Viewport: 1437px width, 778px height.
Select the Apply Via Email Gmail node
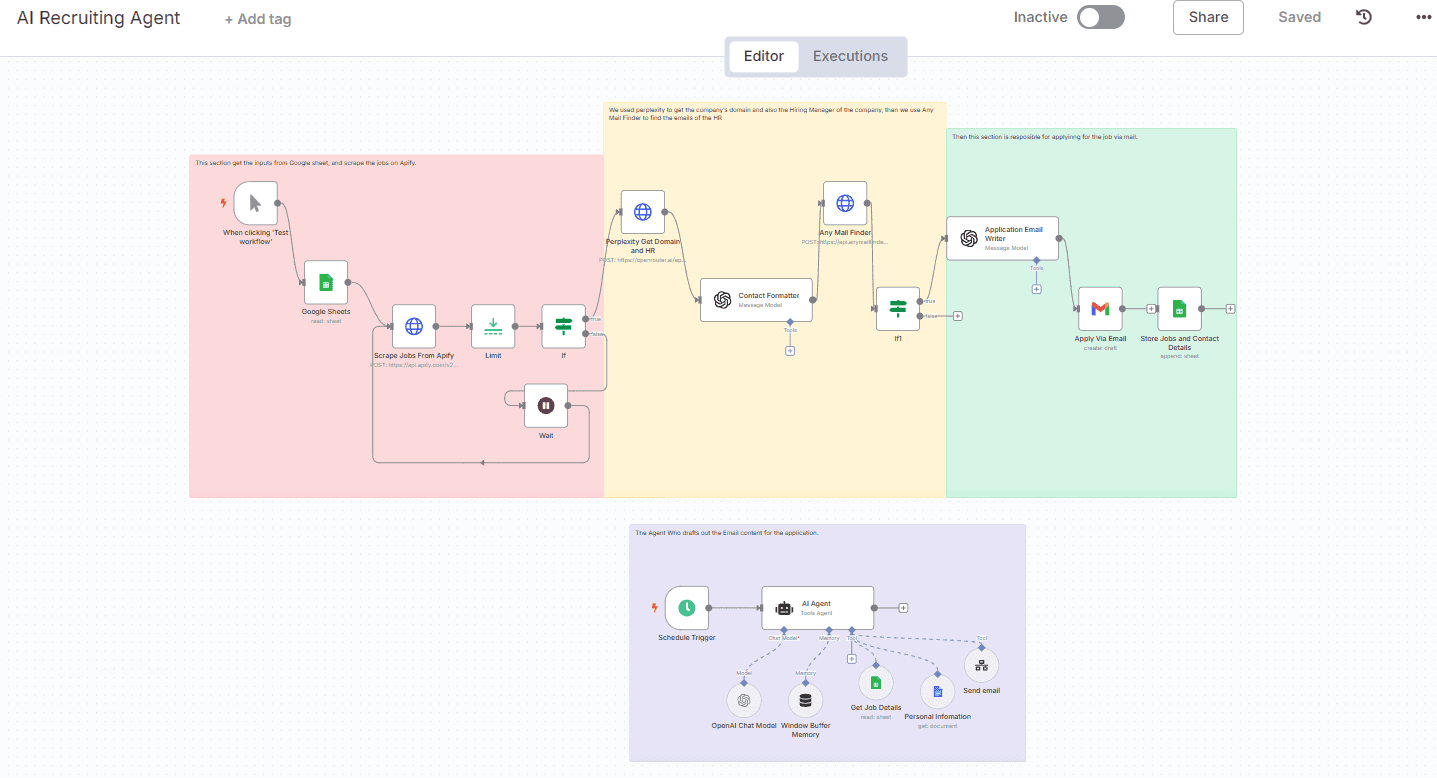pyautogui.click(x=1100, y=309)
